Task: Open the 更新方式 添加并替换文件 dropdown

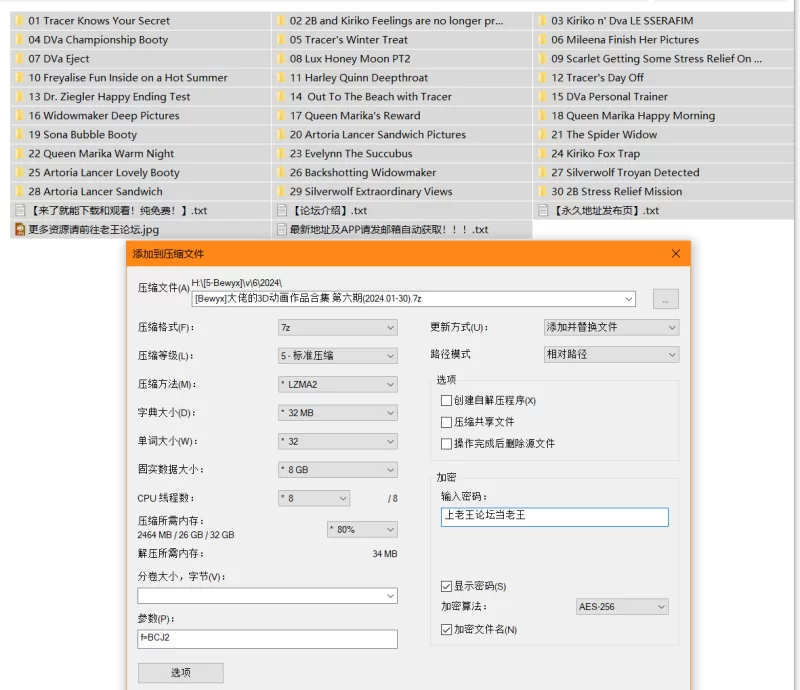Action: [x=611, y=327]
